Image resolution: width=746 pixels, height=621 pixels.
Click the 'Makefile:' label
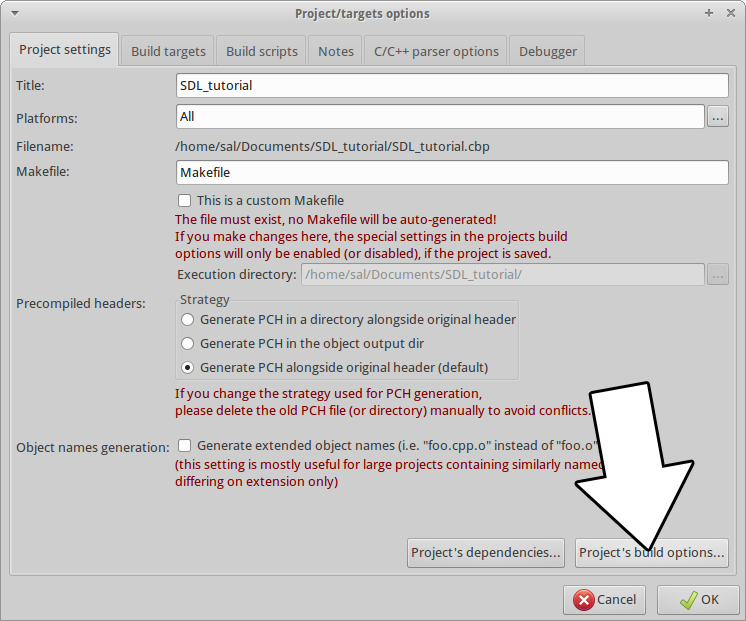[x=43, y=172]
